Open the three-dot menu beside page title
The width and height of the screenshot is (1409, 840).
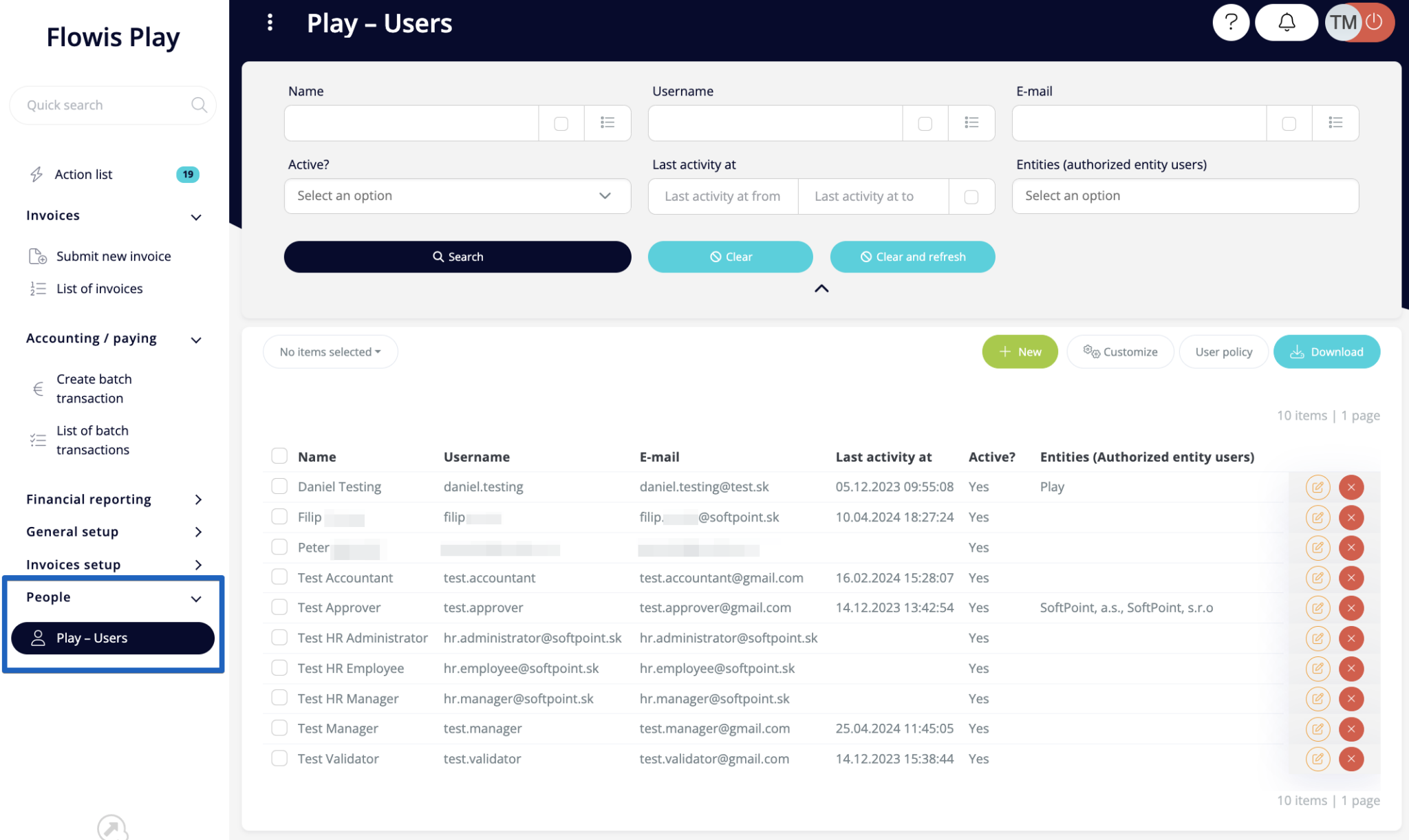(270, 23)
